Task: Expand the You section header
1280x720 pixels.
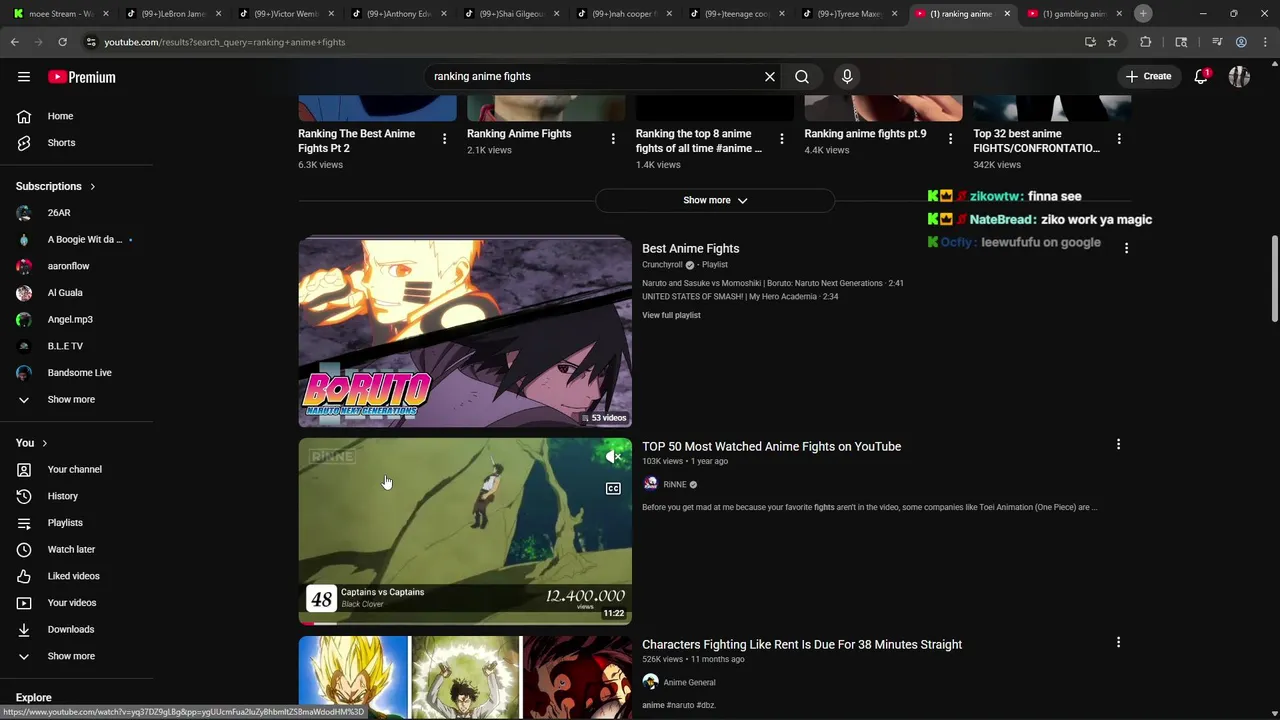Action: pos(32,443)
